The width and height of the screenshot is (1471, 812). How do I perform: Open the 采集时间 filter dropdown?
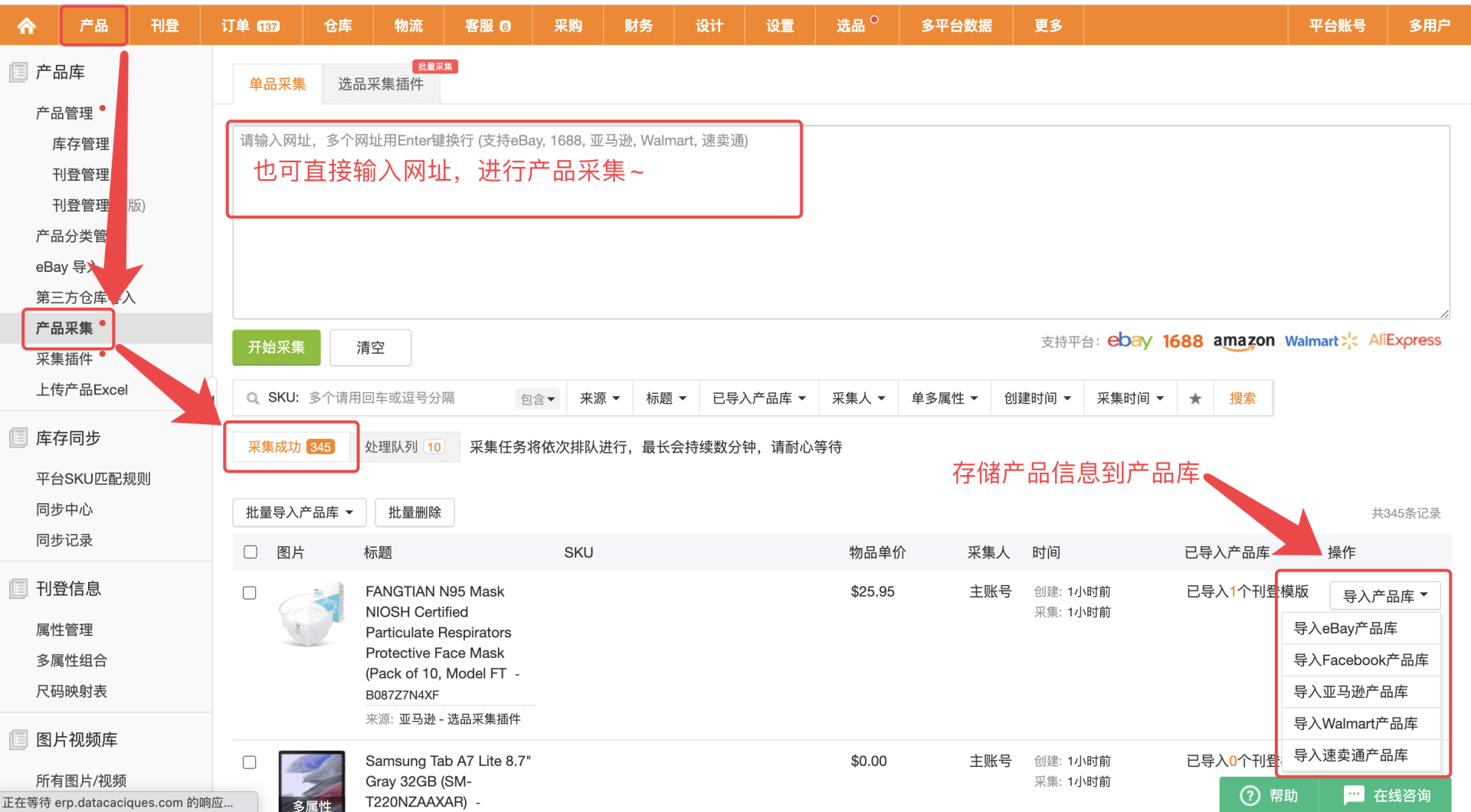pyautogui.click(x=1130, y=398)
